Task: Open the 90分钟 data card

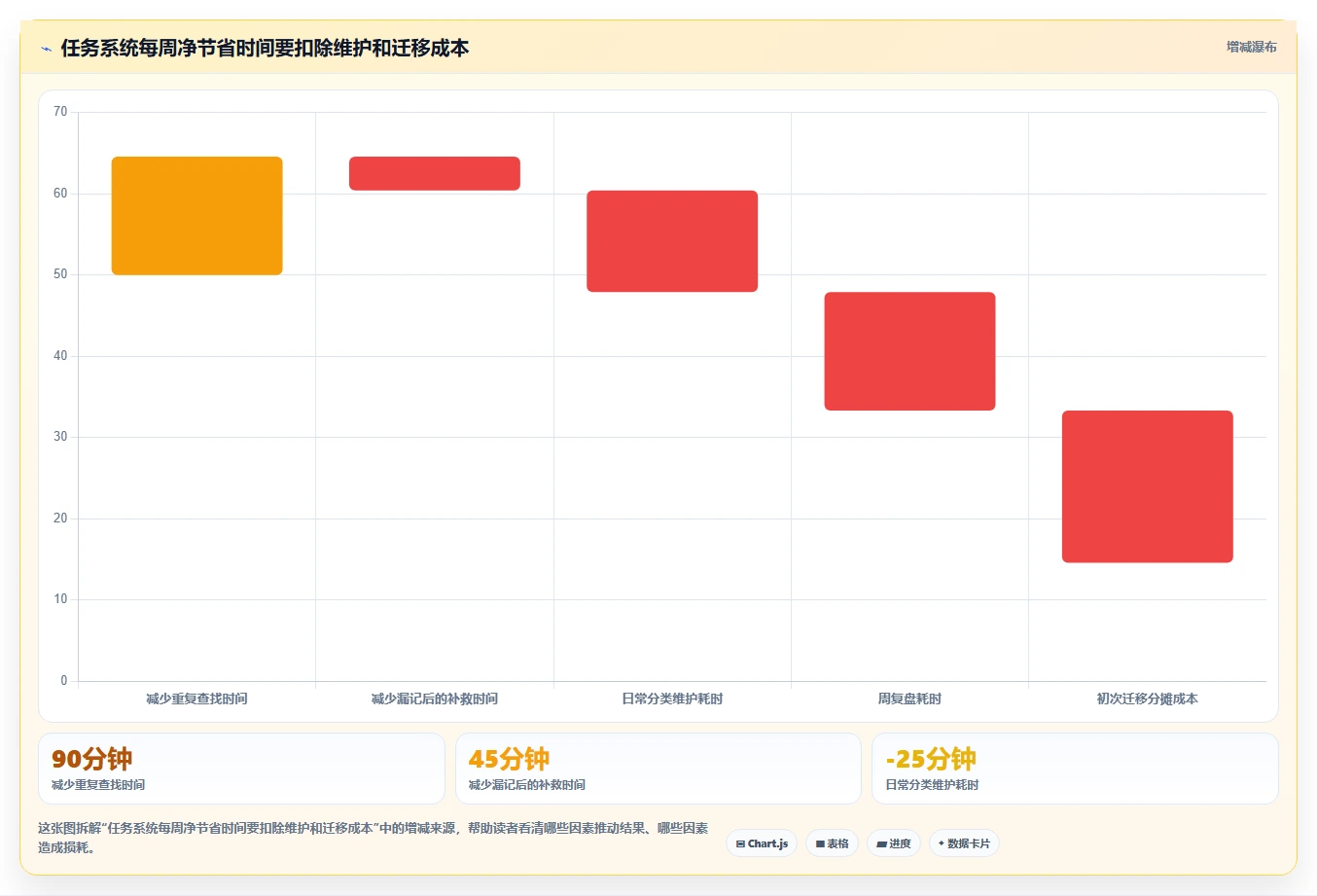Action: click(241, 769)
